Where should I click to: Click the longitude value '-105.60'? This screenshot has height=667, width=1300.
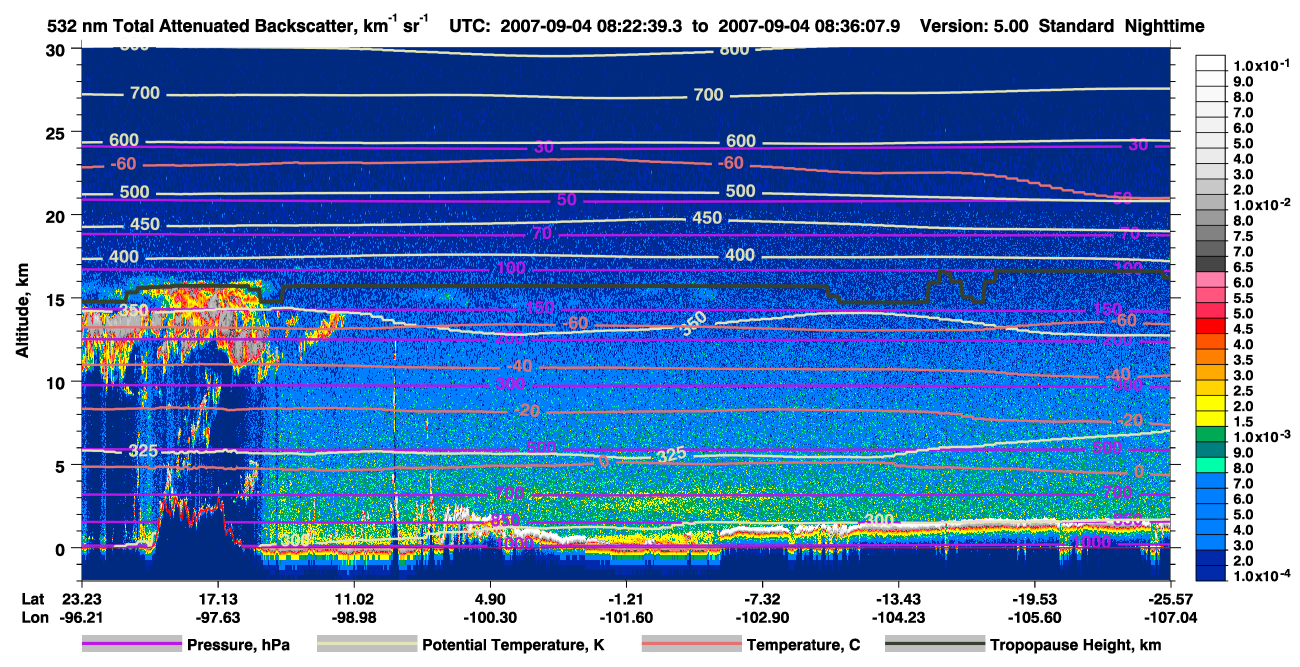1035,617
